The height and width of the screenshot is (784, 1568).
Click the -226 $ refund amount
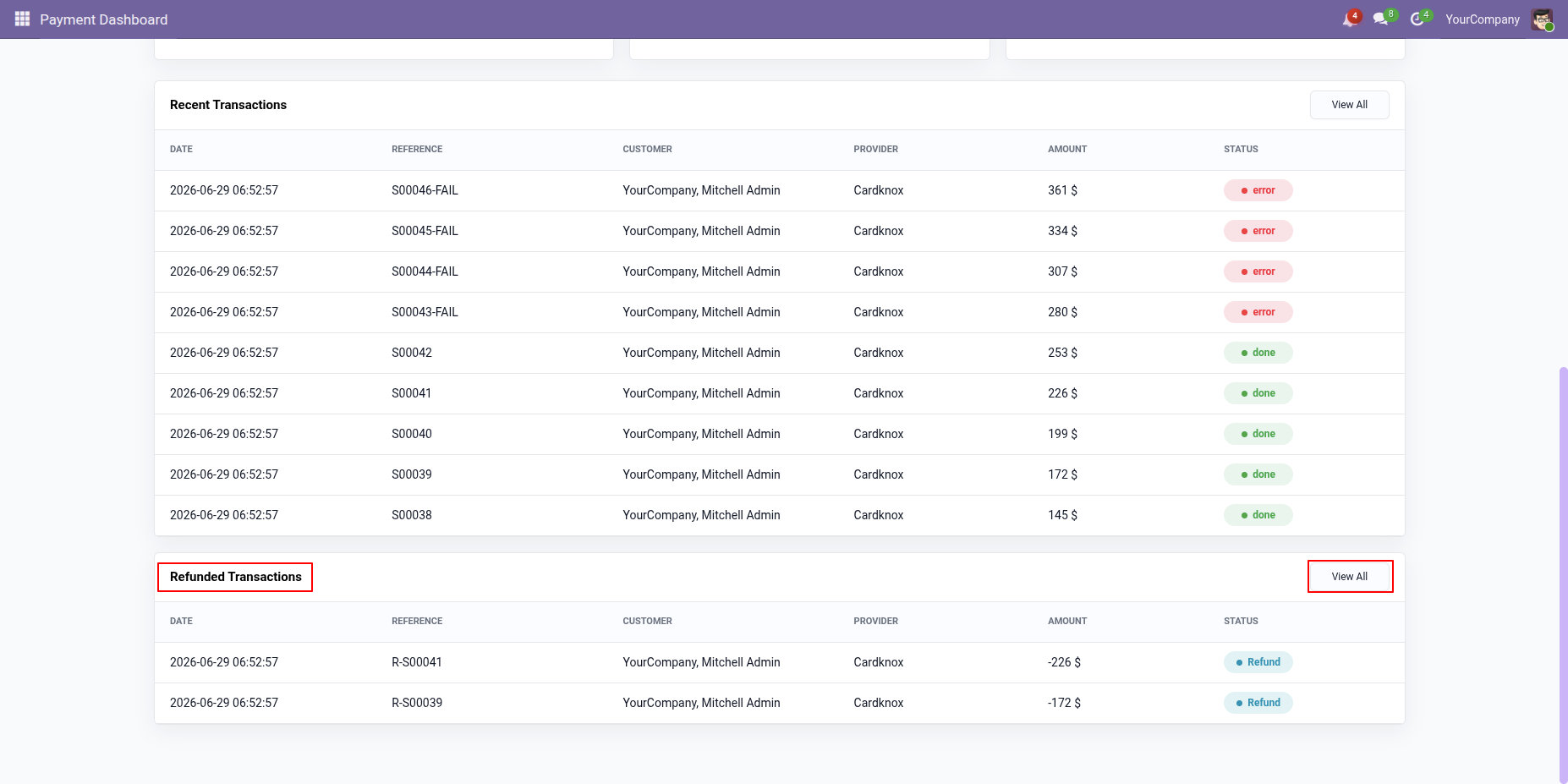1064,662
